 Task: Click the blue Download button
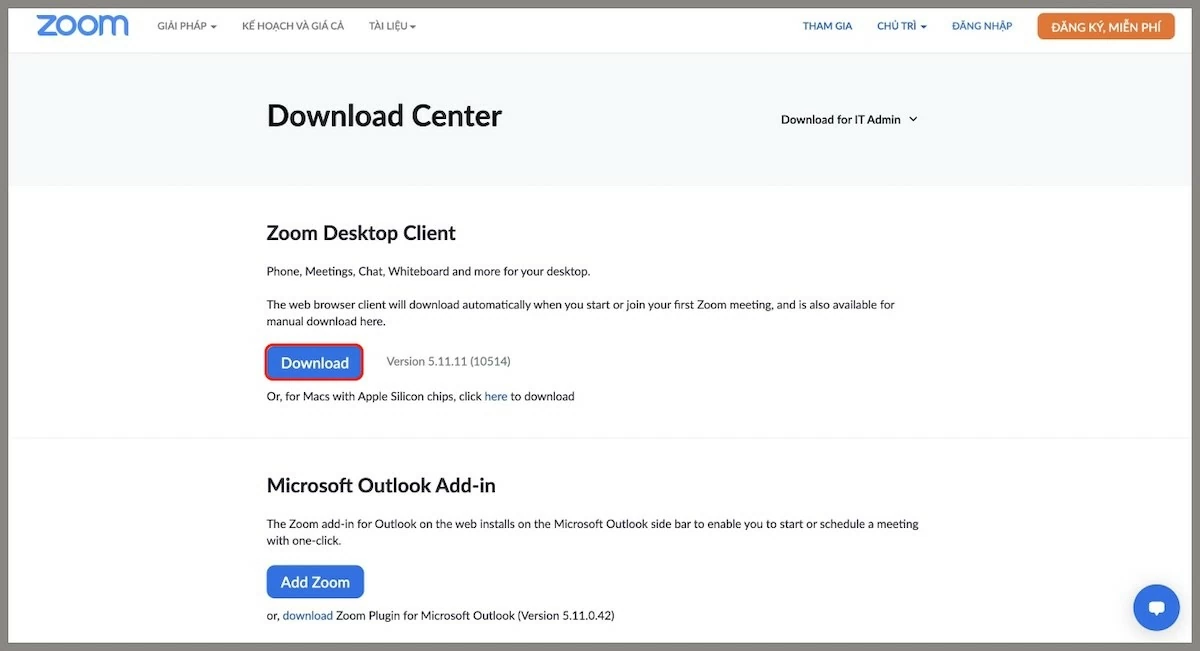314,363
